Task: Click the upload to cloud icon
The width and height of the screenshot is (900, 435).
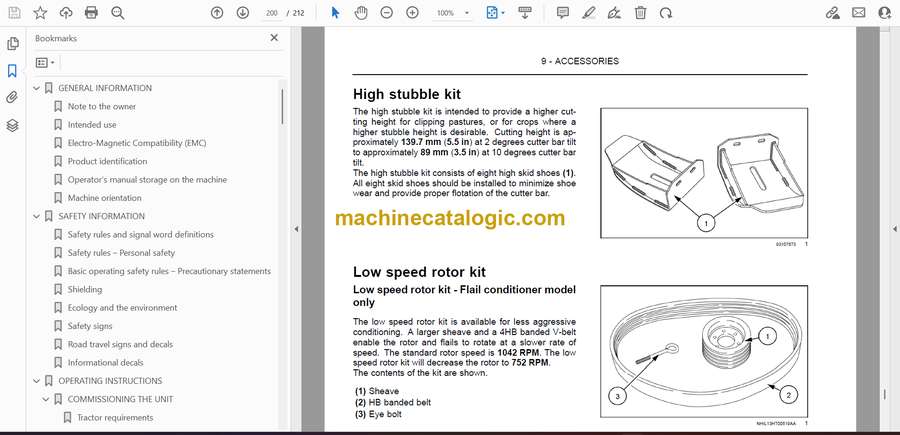Action: pos(66,13)
